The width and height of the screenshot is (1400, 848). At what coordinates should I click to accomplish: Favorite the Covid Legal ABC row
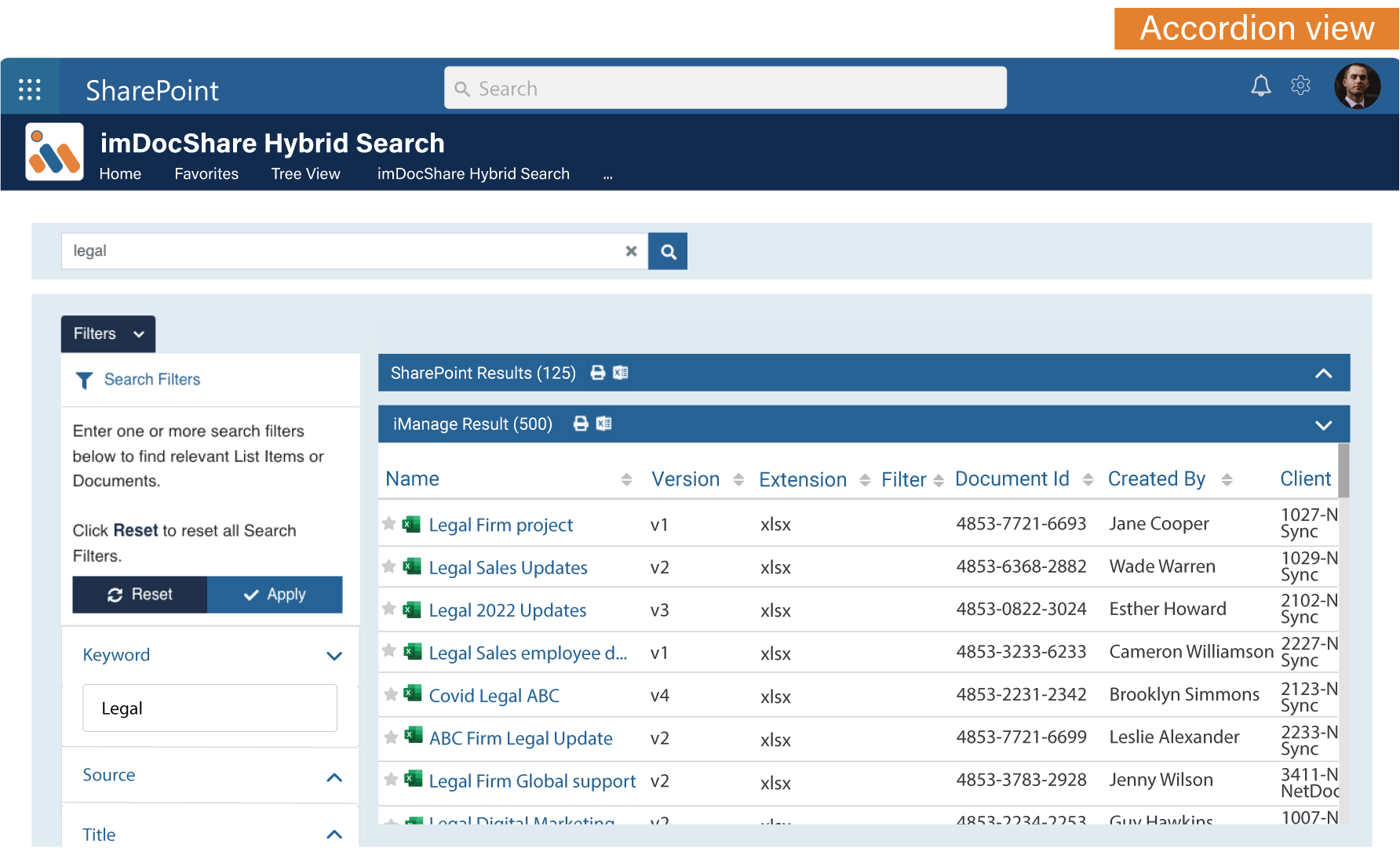tap(390, 693)
